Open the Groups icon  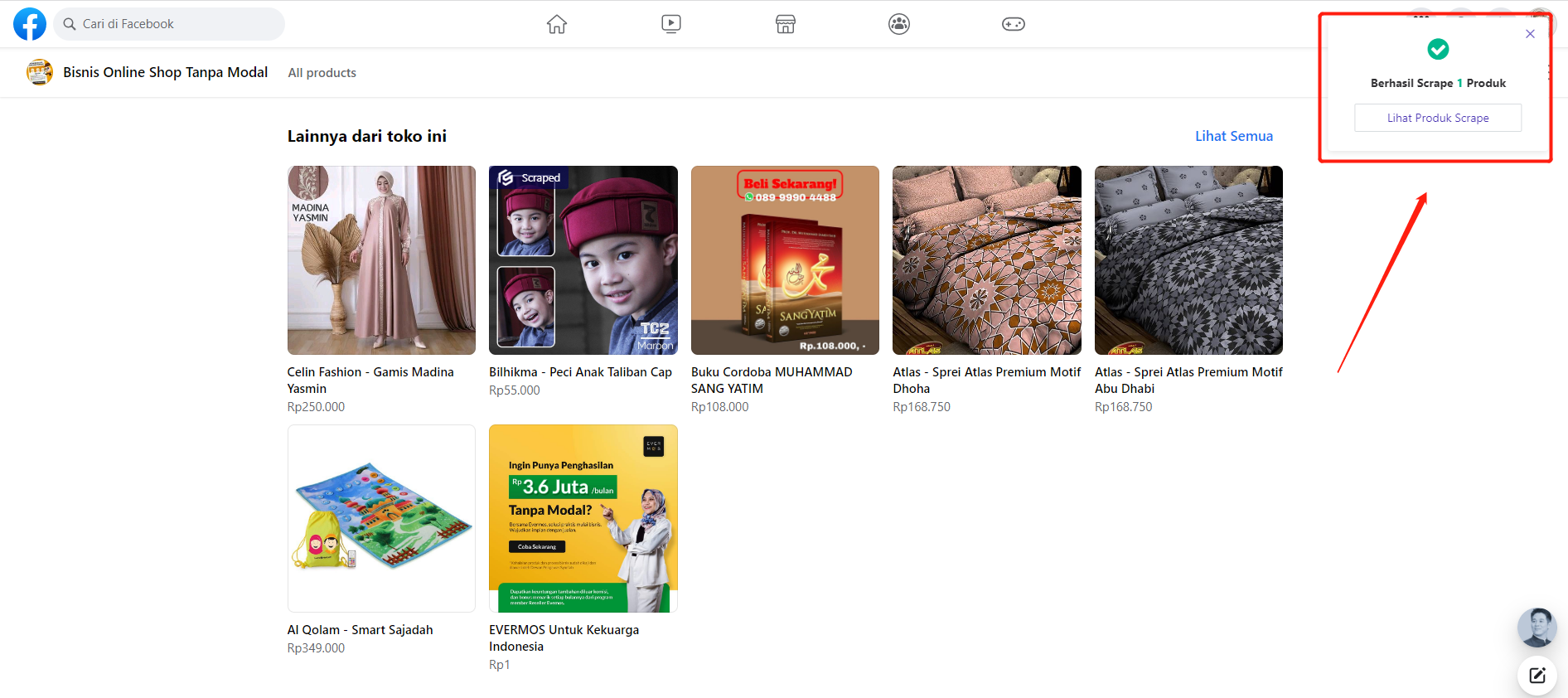899,24
